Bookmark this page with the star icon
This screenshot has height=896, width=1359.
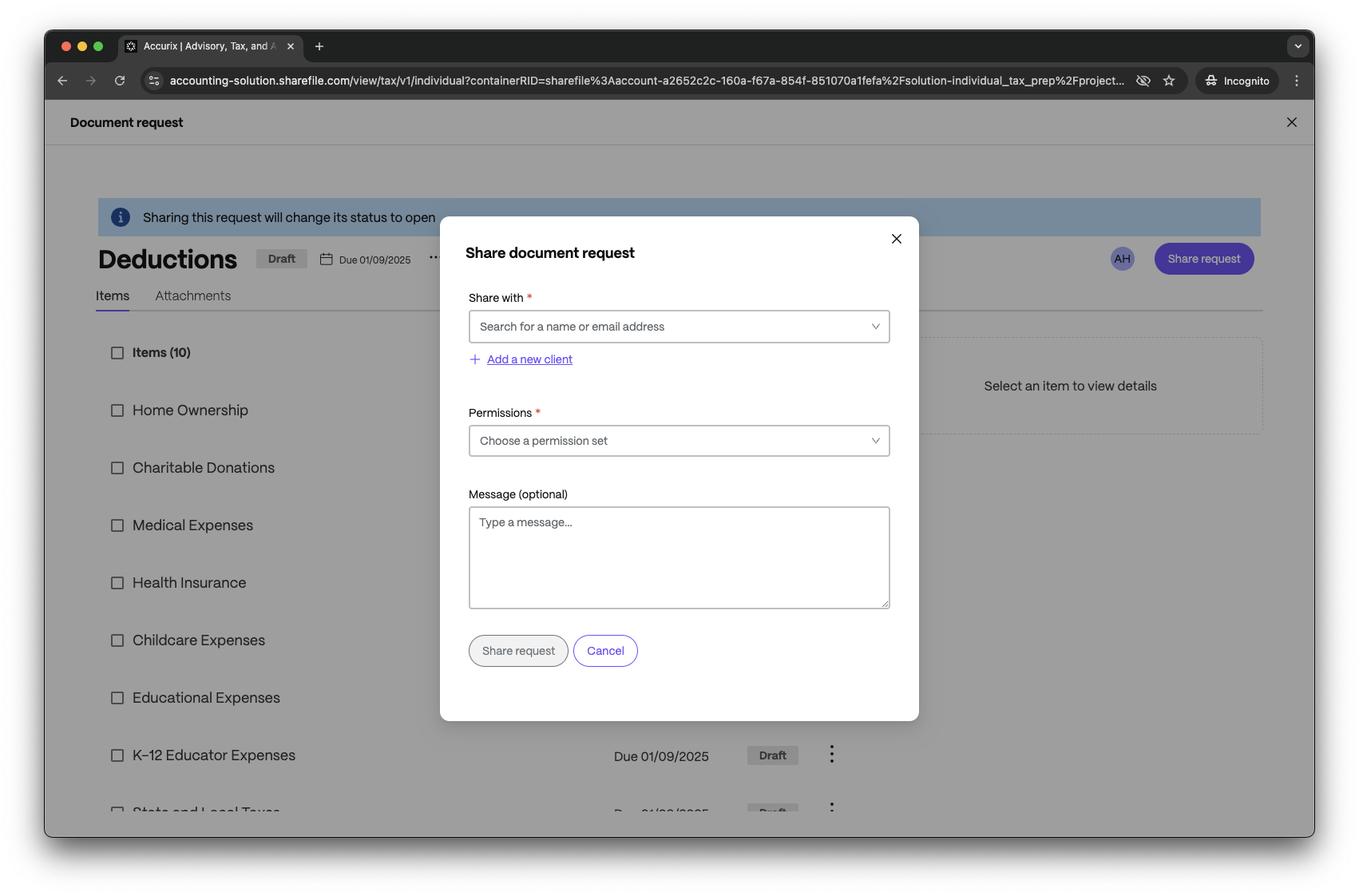(1169, 81)
